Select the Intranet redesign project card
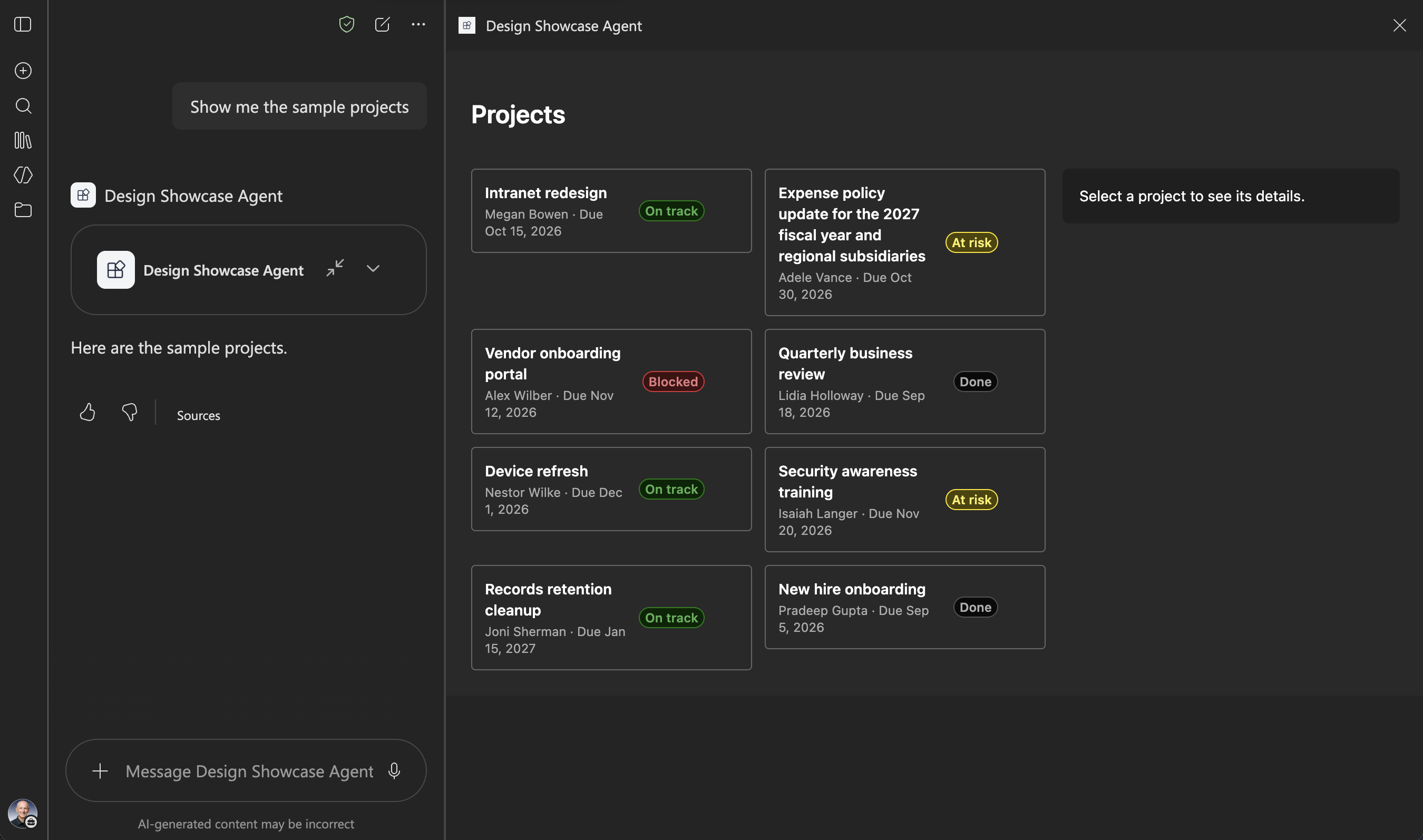1423x840 pixels. pyautogui.click(x=611, y=211)
